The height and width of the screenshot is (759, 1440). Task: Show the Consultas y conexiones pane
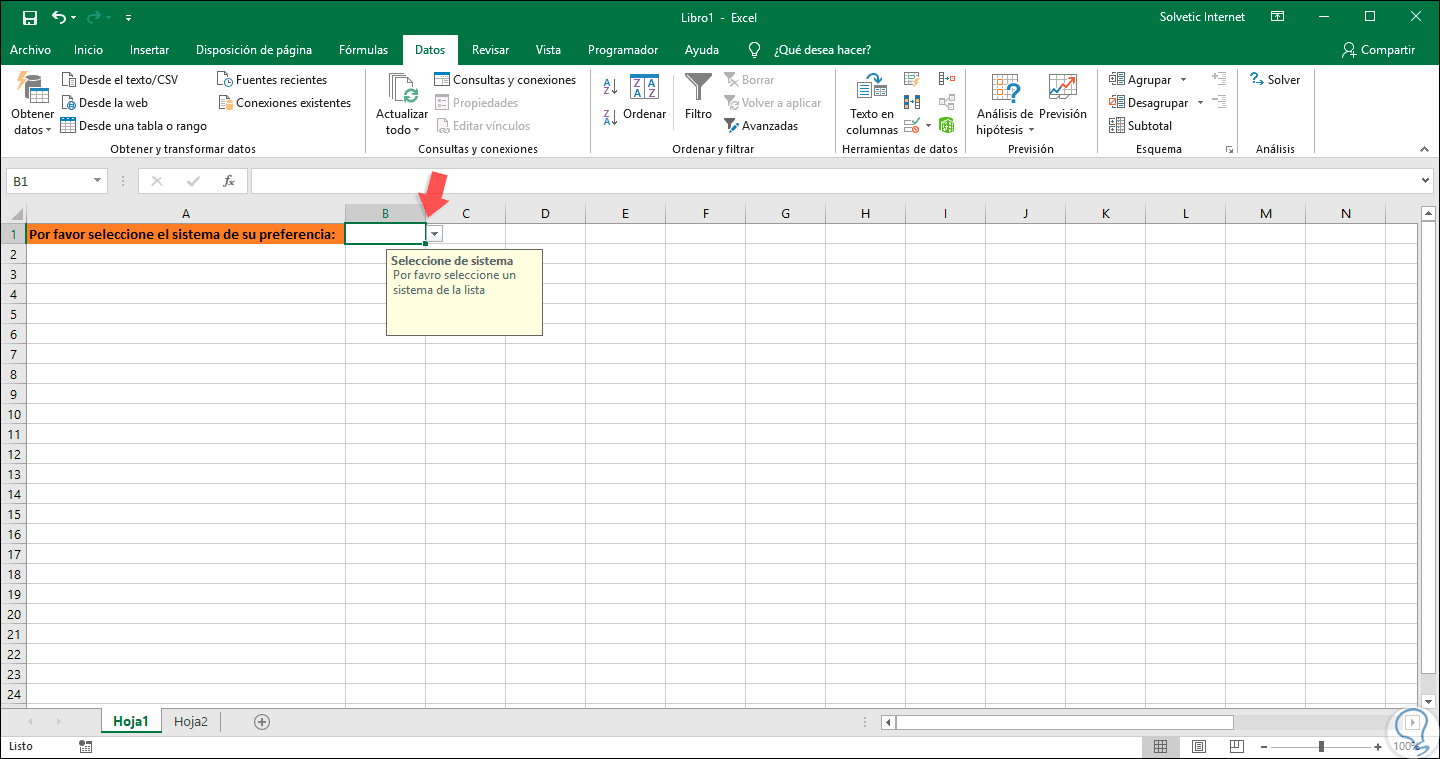click(505, 80)
